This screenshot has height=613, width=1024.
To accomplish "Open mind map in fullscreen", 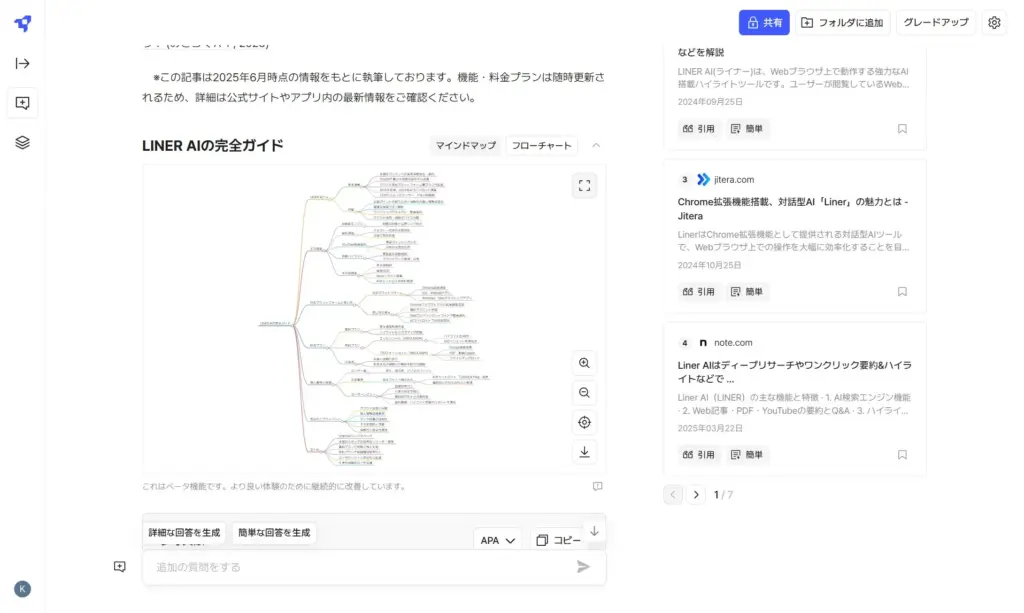I will point(584,185).
